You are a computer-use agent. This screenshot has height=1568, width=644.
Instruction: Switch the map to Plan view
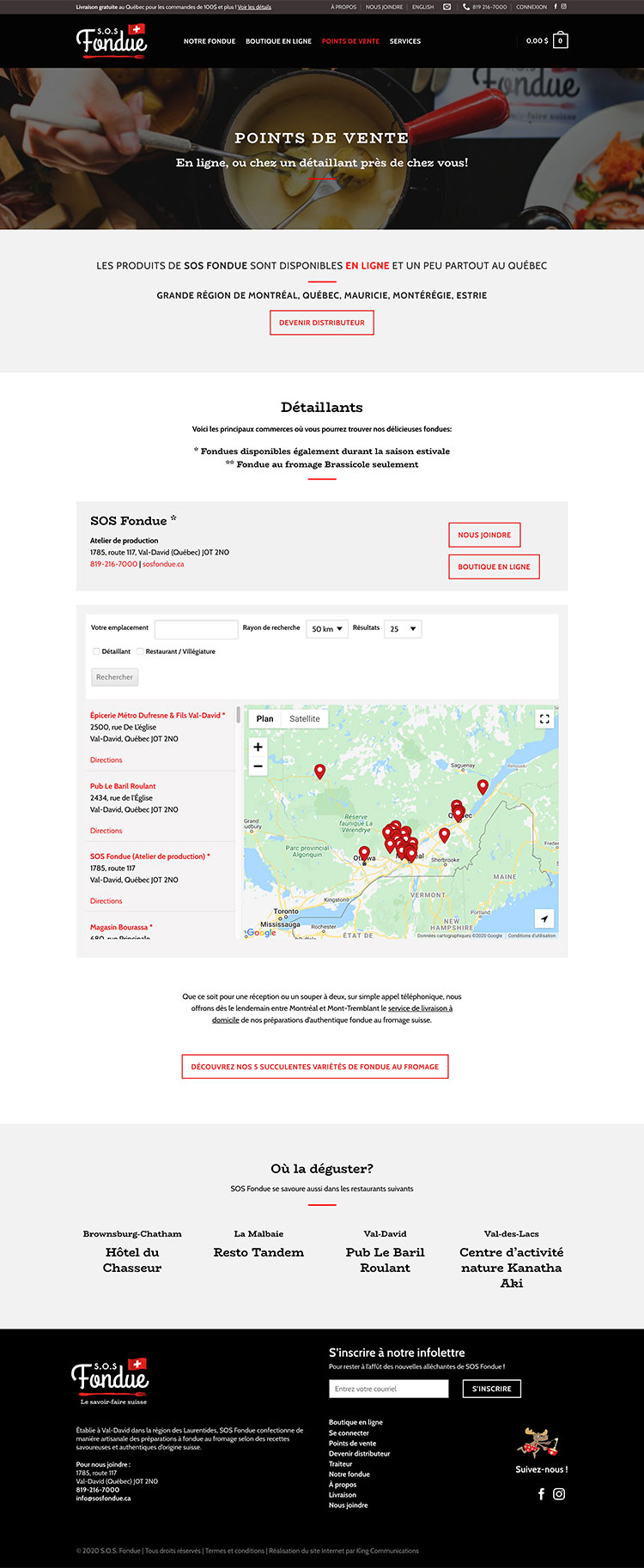[264, 719]
